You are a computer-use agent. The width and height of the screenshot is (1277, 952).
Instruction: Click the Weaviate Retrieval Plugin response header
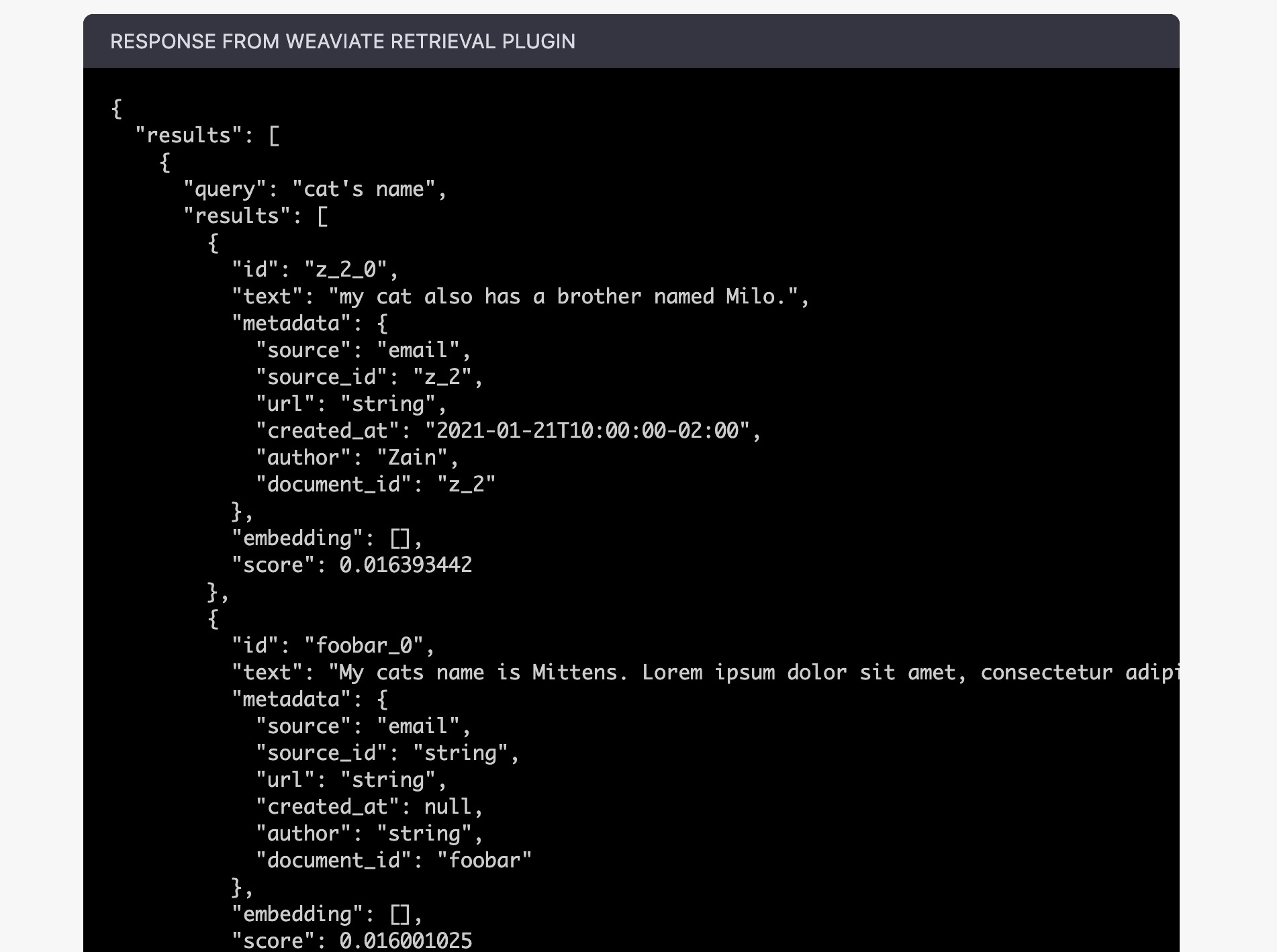pyautogui.click(x=342, y=42)
